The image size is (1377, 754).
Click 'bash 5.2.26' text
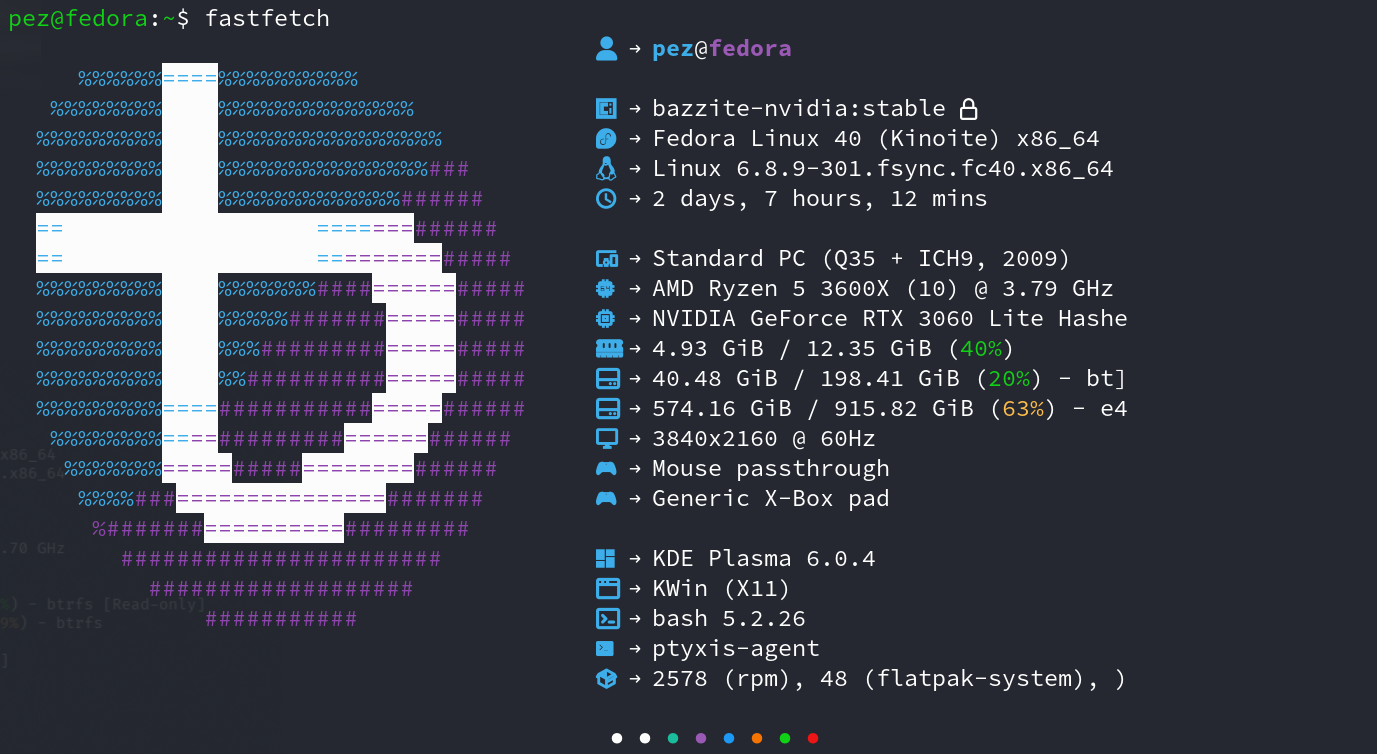click(x=729, y=618)
